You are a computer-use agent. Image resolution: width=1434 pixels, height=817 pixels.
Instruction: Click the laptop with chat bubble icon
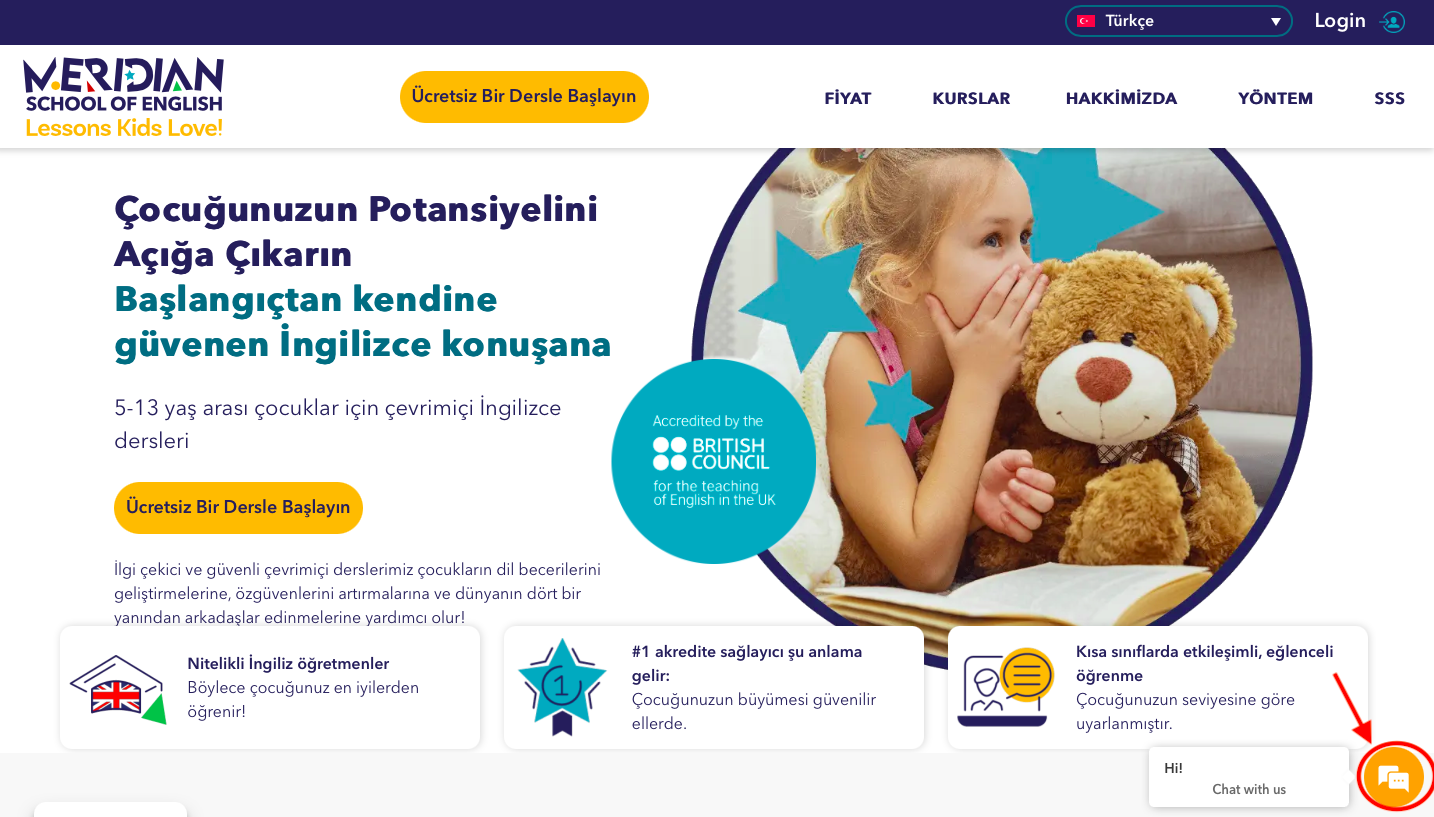(x=1005, y=687)
